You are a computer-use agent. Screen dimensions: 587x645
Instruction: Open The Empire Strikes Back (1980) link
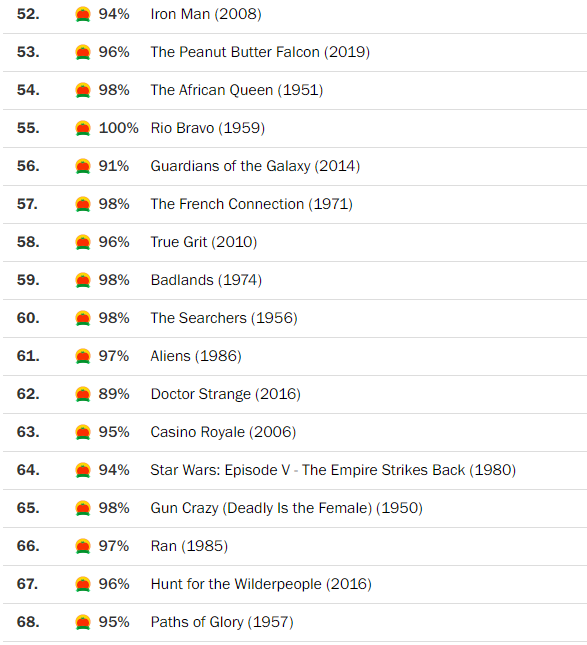tap(333, 470)
